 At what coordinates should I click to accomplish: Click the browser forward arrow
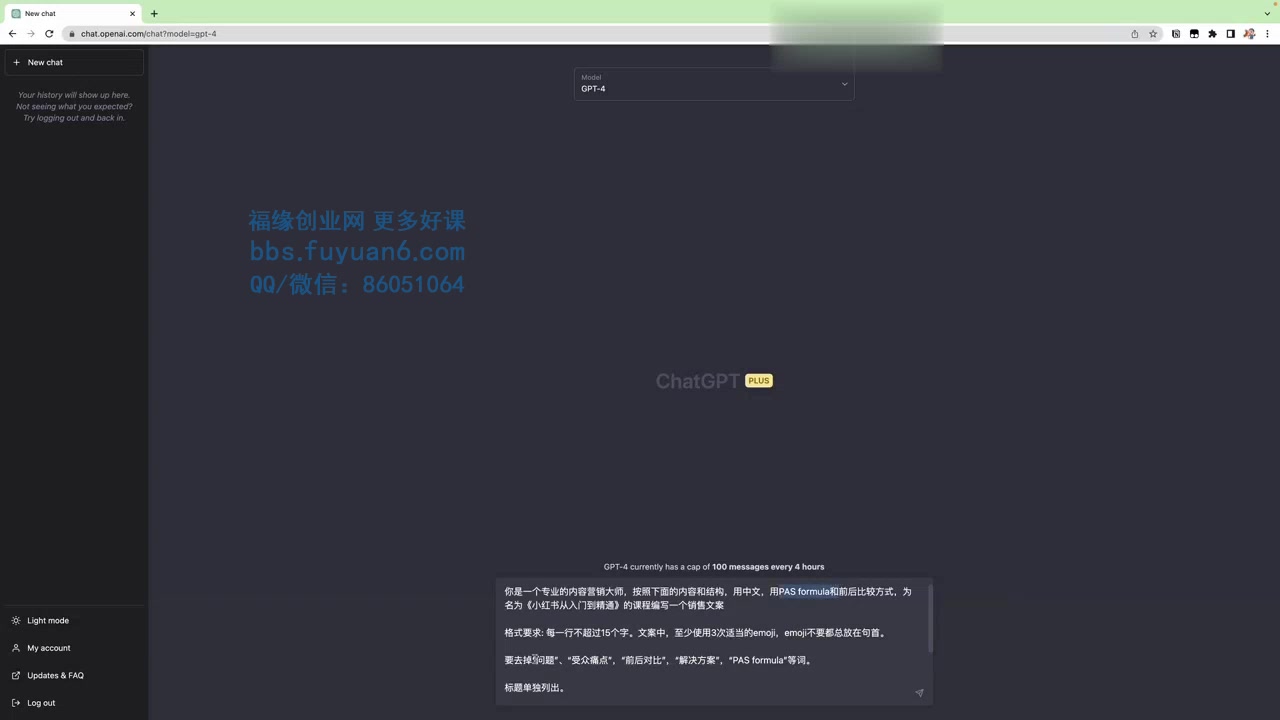point(30,33)
